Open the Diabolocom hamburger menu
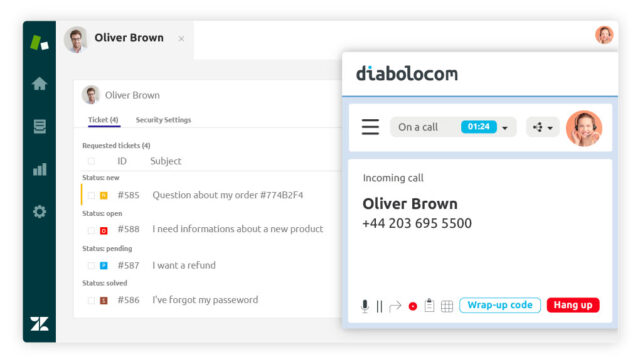 point(370,127)
